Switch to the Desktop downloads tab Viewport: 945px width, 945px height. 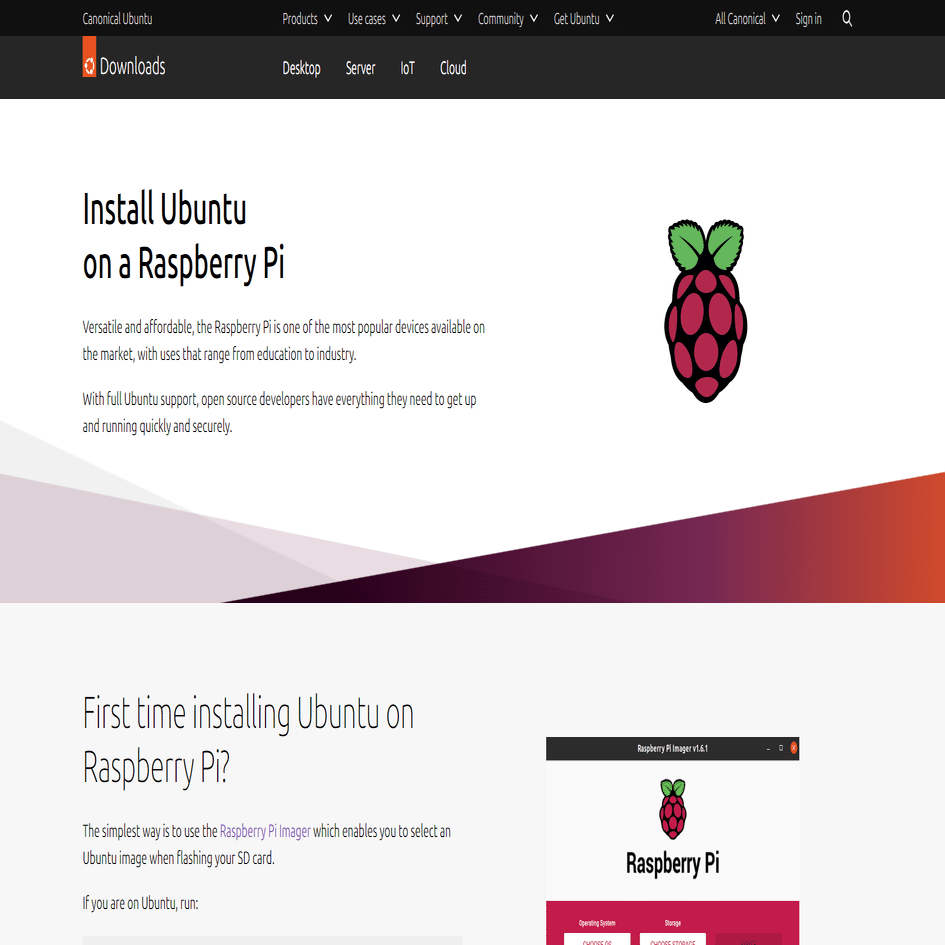[x=301, y=68]
